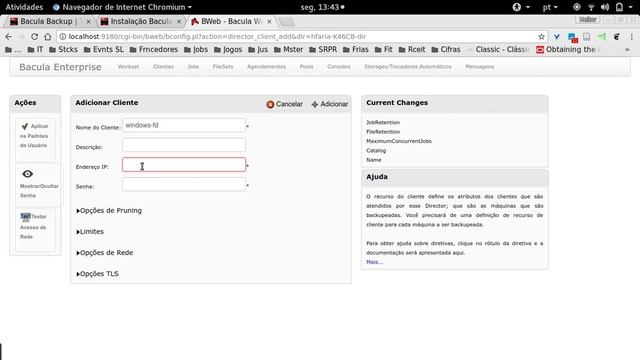640x360 pixels.
Task: Focus the Endereço IP field
Action: [184, 164]
